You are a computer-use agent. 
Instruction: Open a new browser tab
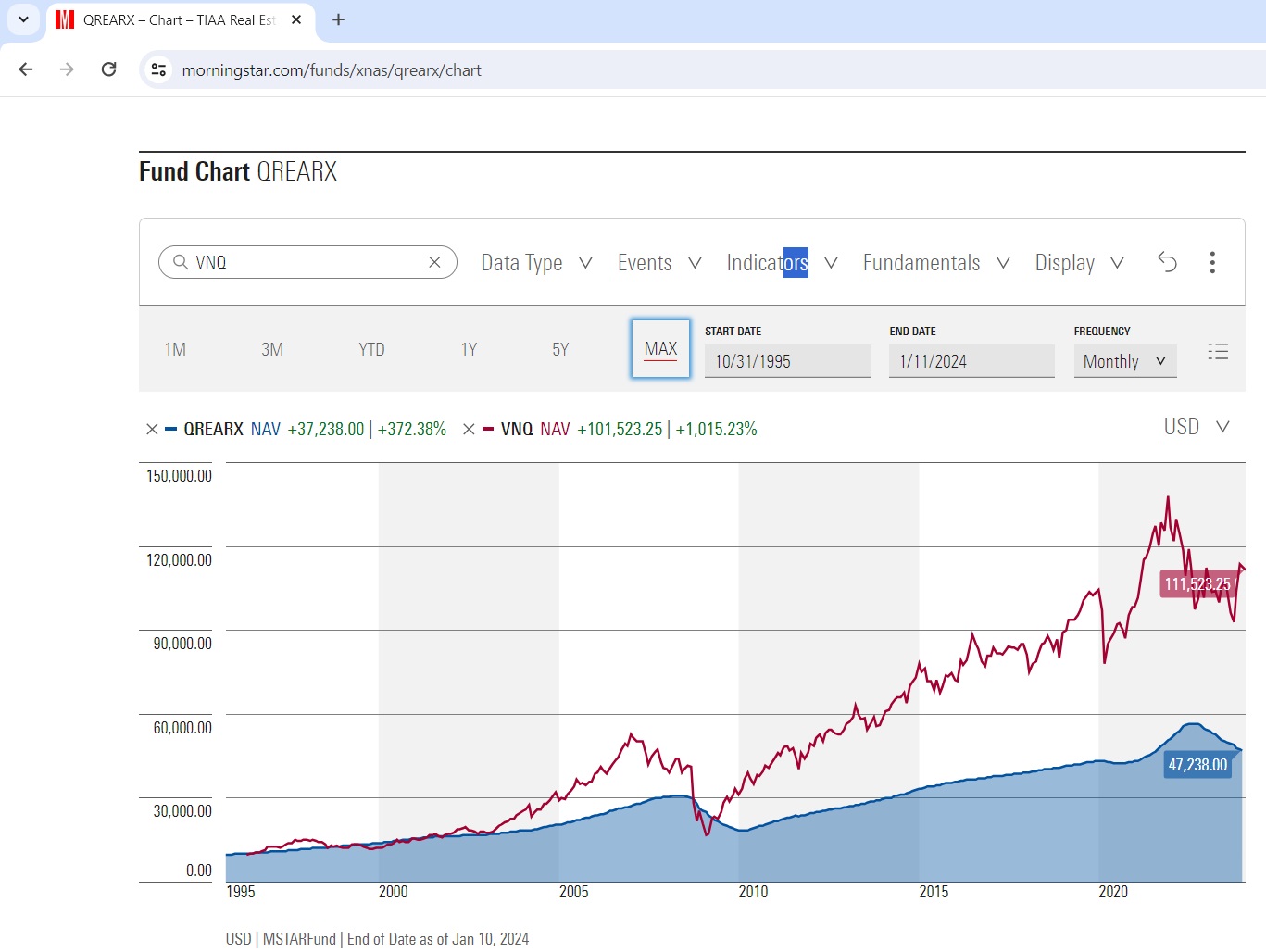pyautogui.click(x=339, y=19)
